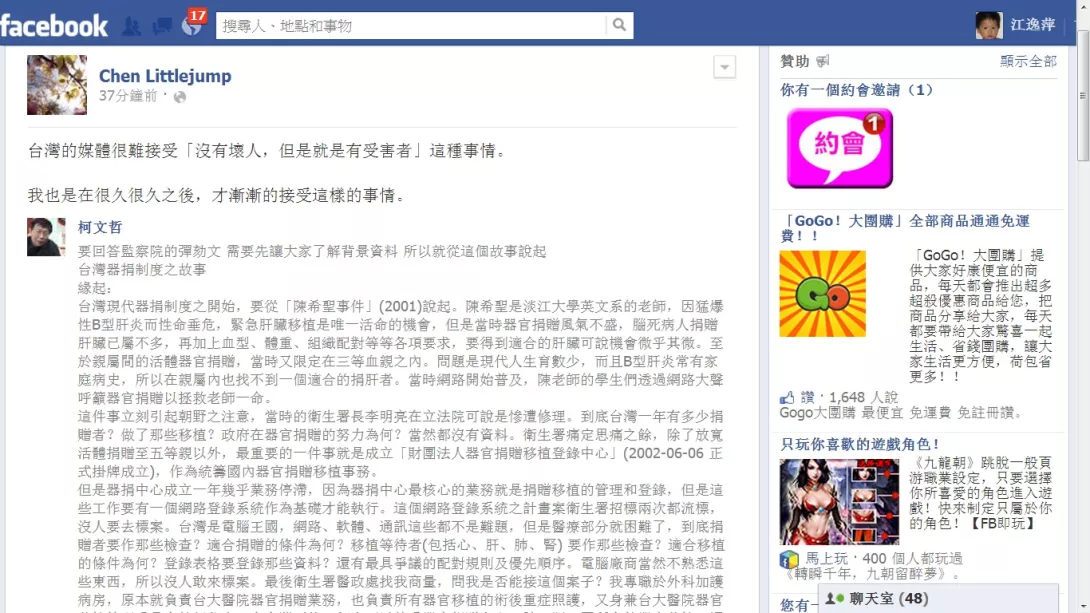Open Chen Littlejump's profile name link
Image resolution: width=1090 pixels, height=613 pixels.
(165, 76)
